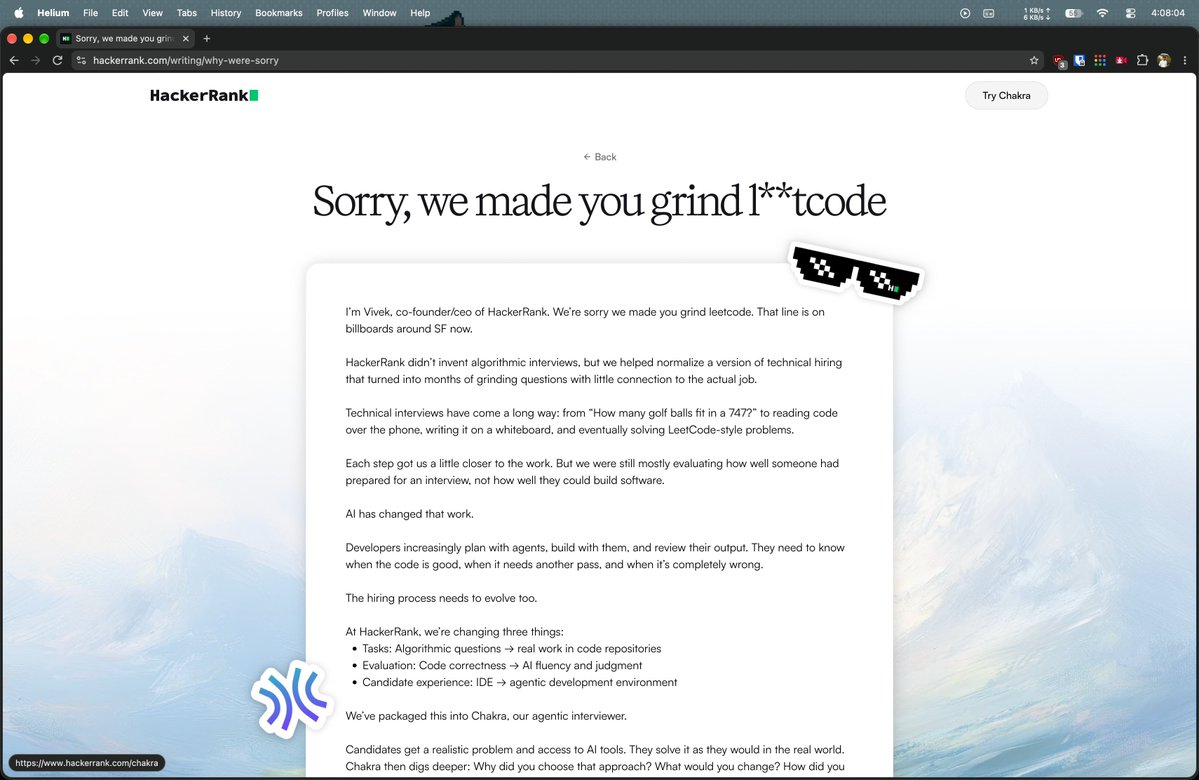
Task: Open the battery status icon
Action: pos(1074,13)
